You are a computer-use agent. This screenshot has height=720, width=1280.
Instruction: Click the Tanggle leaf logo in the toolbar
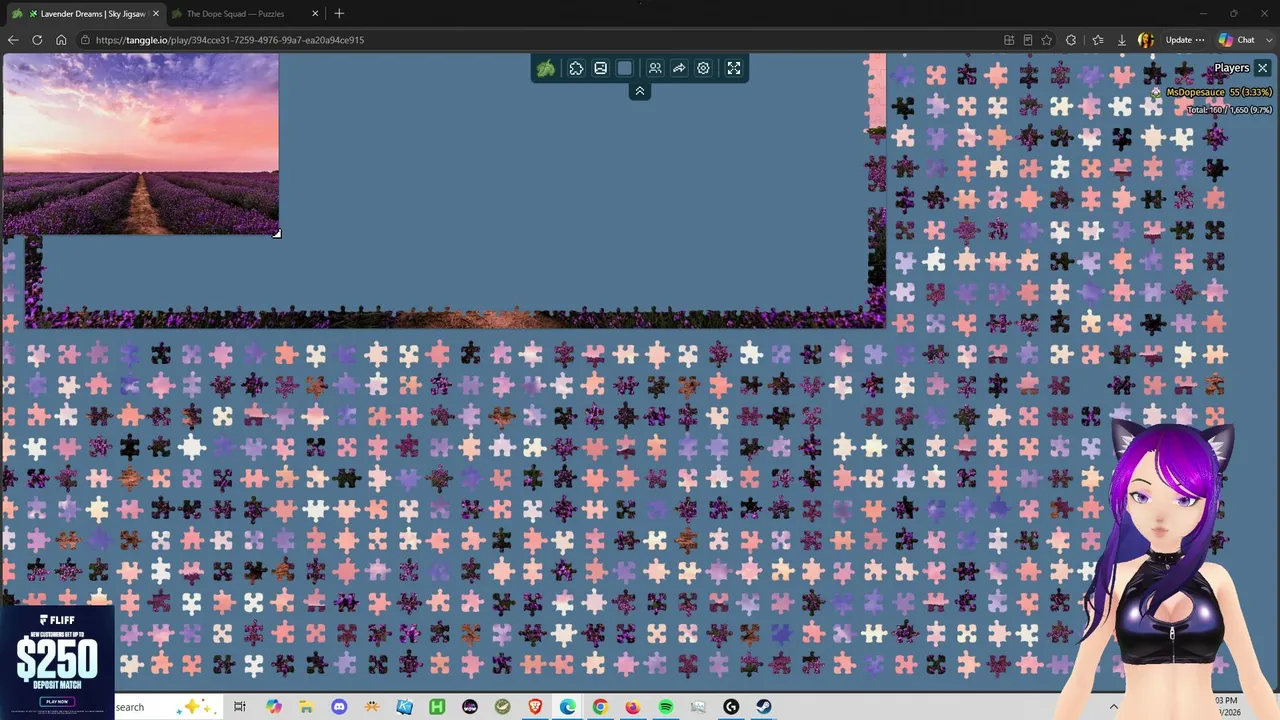pos(546,68)
